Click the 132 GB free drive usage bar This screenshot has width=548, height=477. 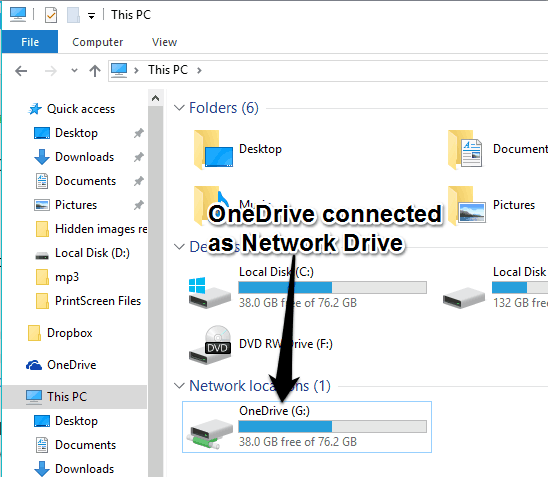click(520, 288)
